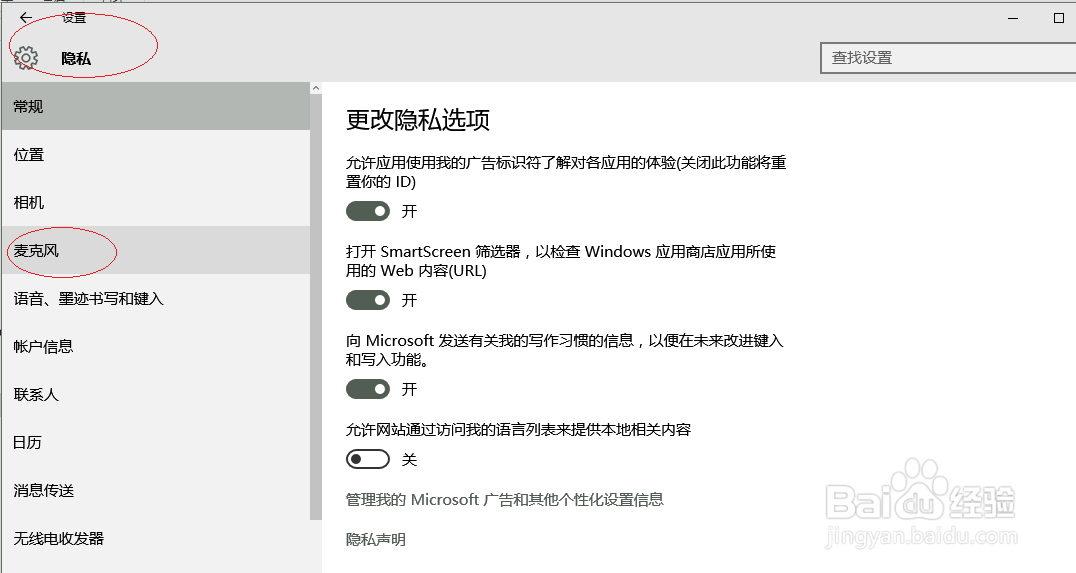1076x573 pixels.
Task: Click the 查找设置 search box
Action: (948, 58)
